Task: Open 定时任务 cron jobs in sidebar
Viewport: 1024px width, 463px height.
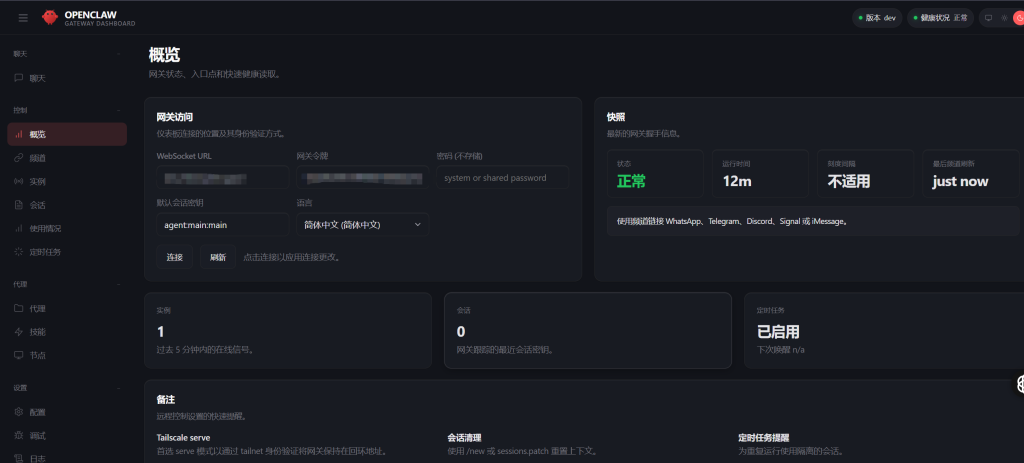Action: coord(44,252)
